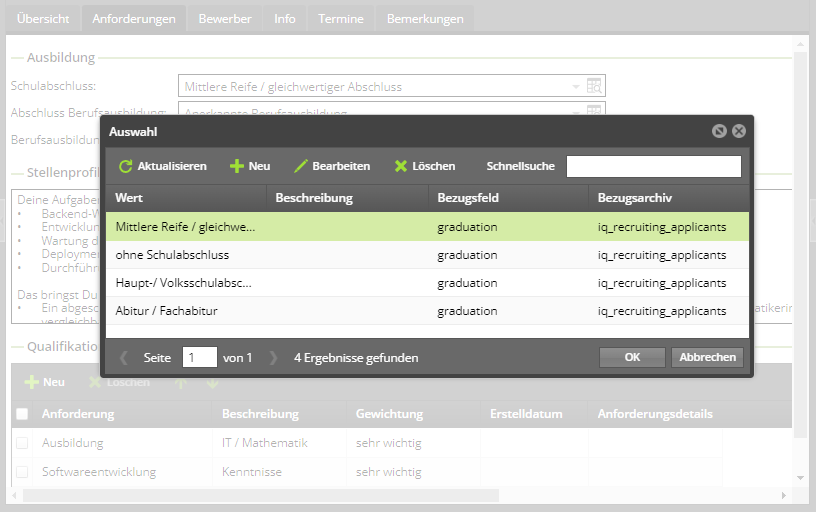Click the Gewichtung column header
This screenshot has height=512, width=816.
coord(413,414)
